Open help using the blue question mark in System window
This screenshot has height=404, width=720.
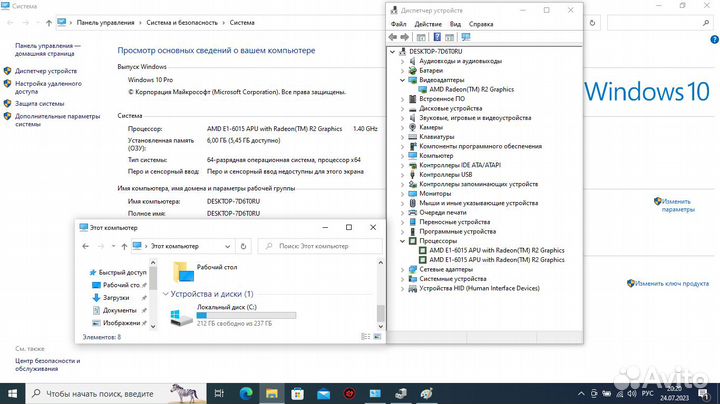click(x=714, y=40)
